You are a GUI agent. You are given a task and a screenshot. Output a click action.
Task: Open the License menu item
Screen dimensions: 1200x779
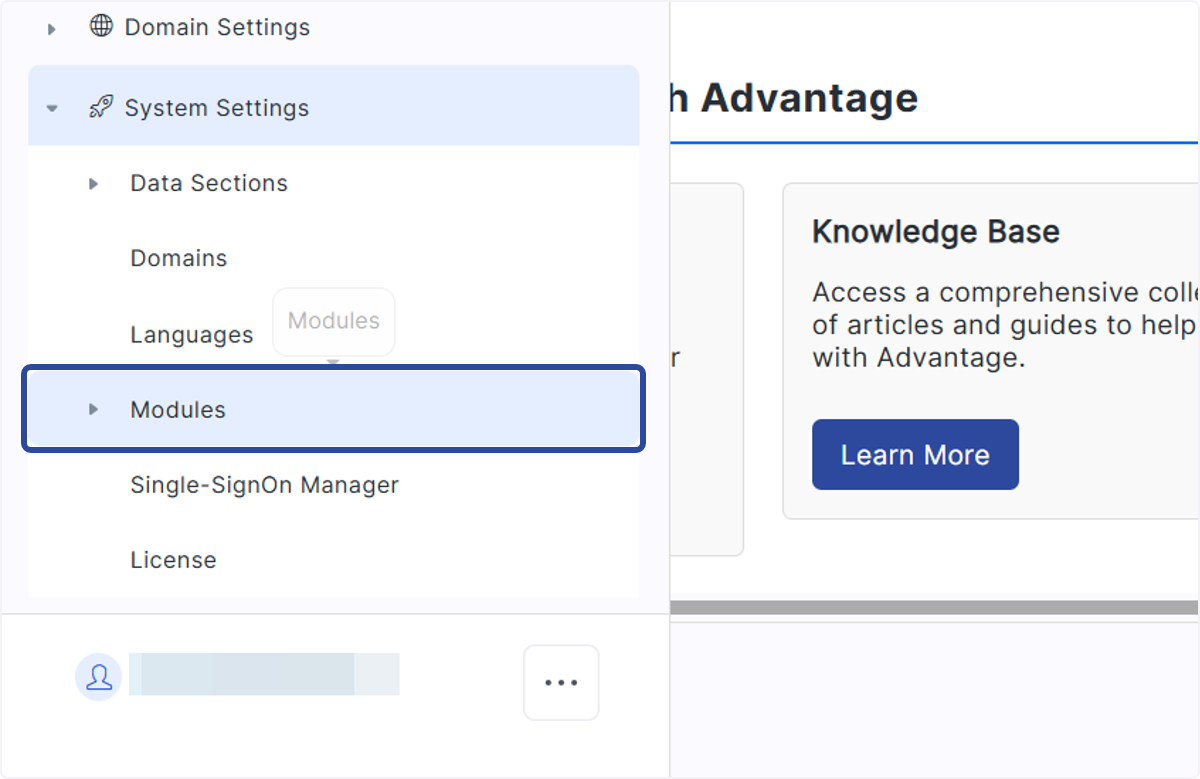pyautogui.click(x=173, y=560)
